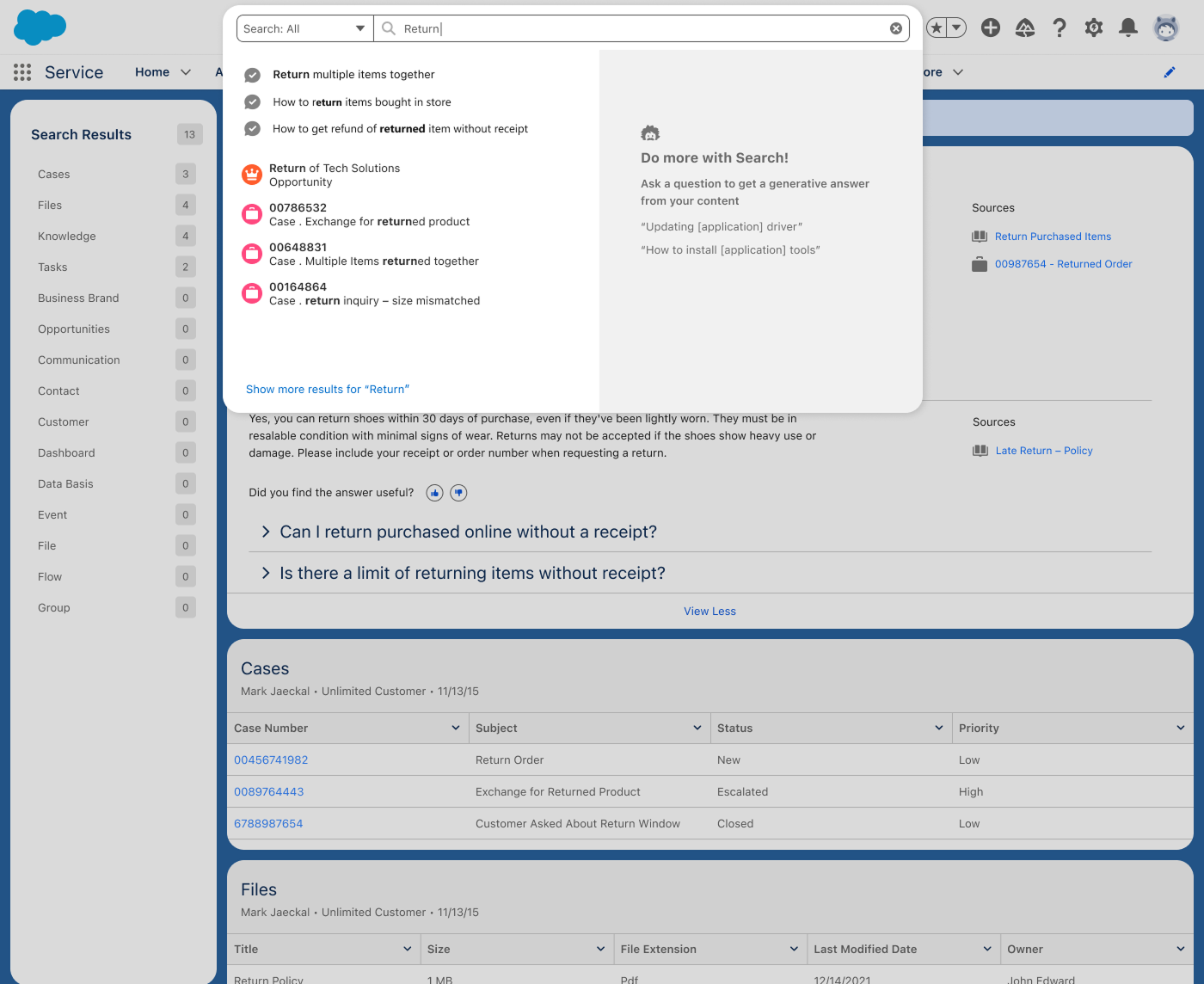Screen dimensions: 1204x984
Task: Open the Home navigation tab
Action: (152, 72)
